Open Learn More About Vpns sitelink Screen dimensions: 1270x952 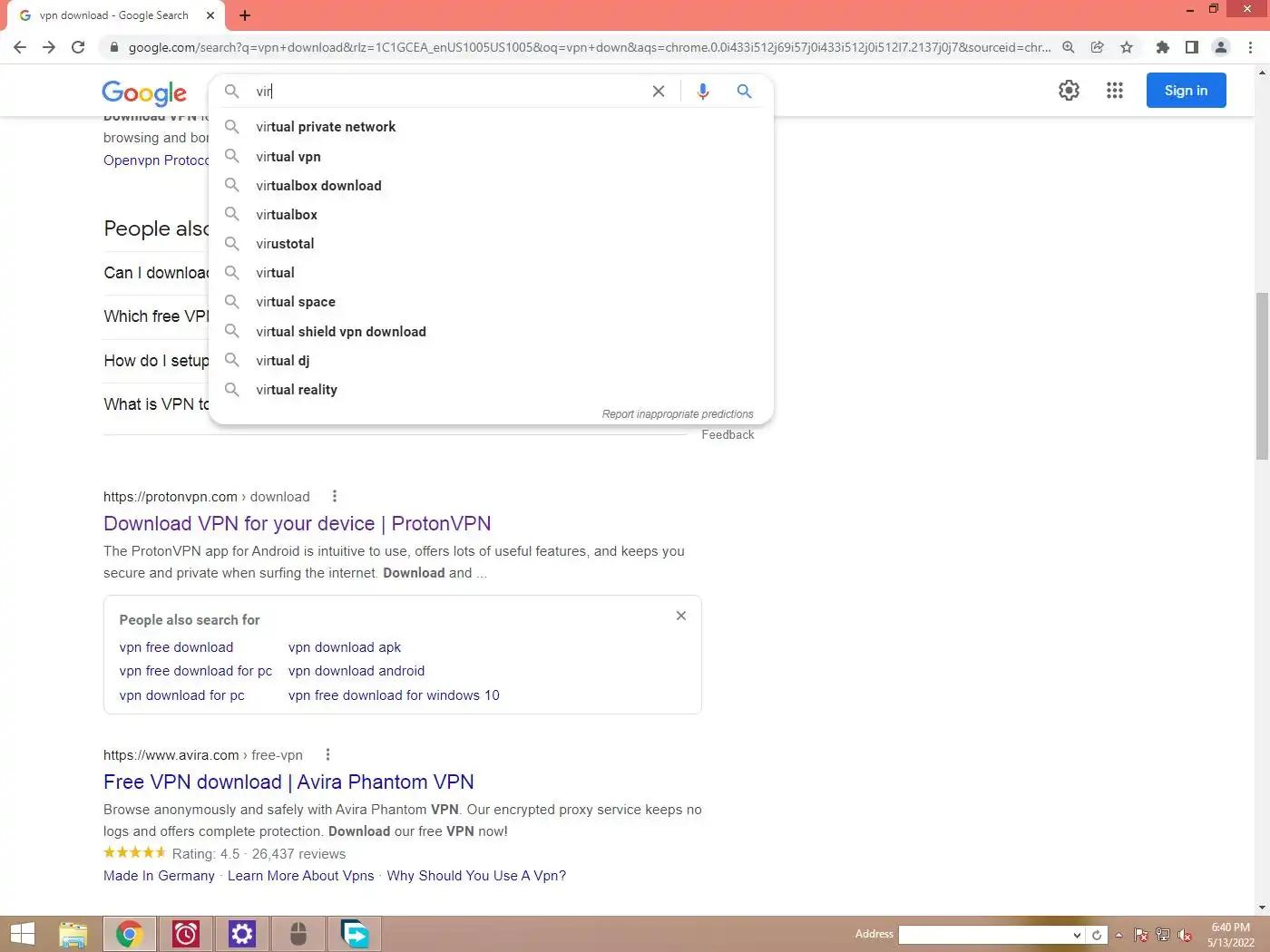click(x=301, y=876)
